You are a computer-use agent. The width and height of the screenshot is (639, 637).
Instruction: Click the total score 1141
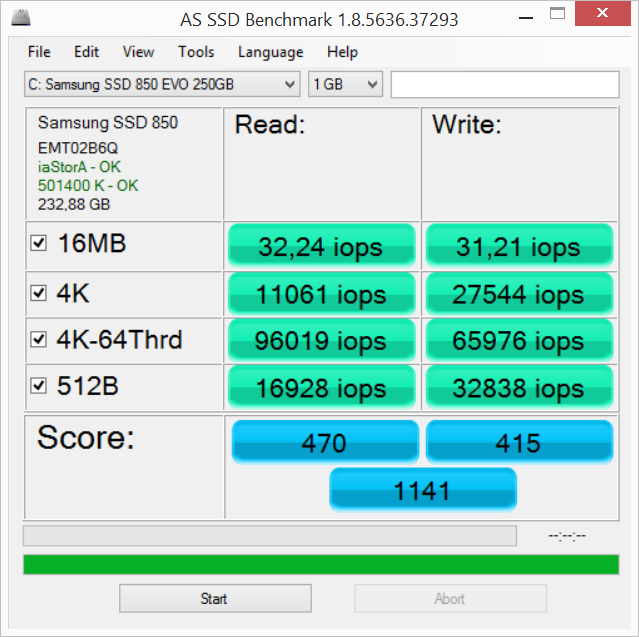(x=423, y=489)
